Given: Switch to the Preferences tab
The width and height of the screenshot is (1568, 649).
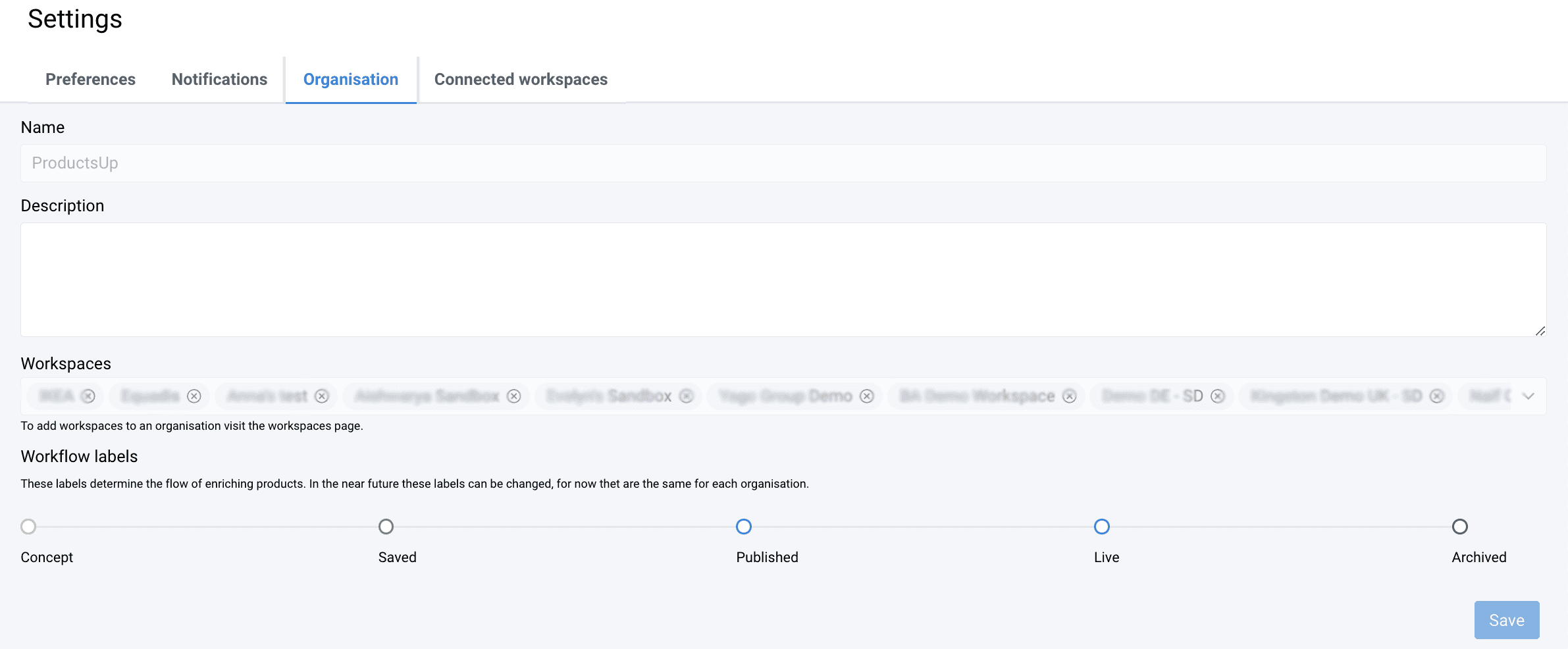Looking at the screenshot, I should [90, 80].
